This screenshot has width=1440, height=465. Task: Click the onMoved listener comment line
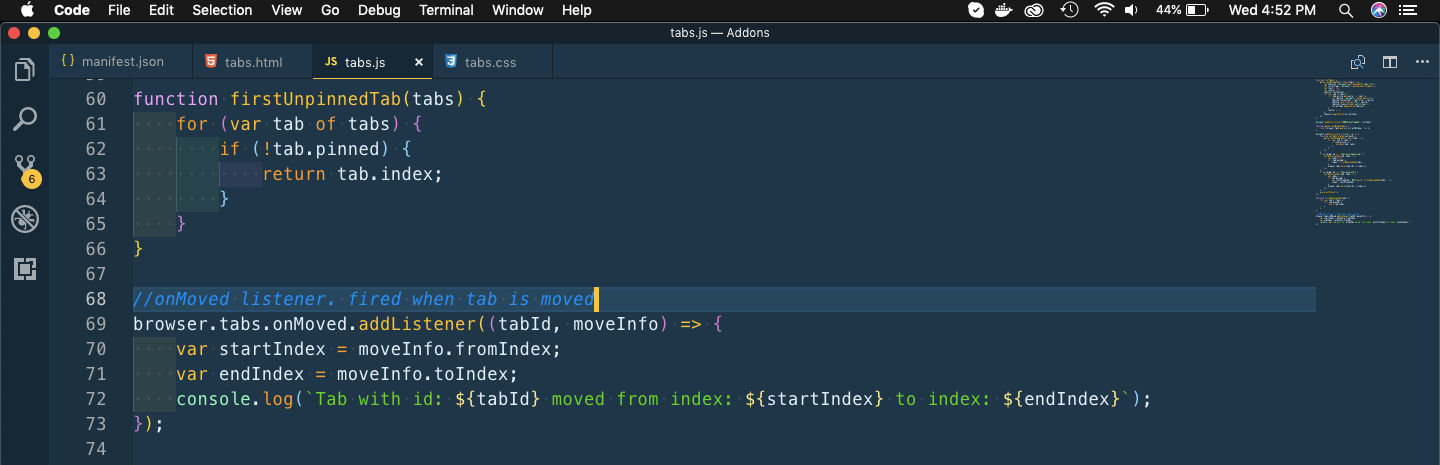tap(364, 299)
